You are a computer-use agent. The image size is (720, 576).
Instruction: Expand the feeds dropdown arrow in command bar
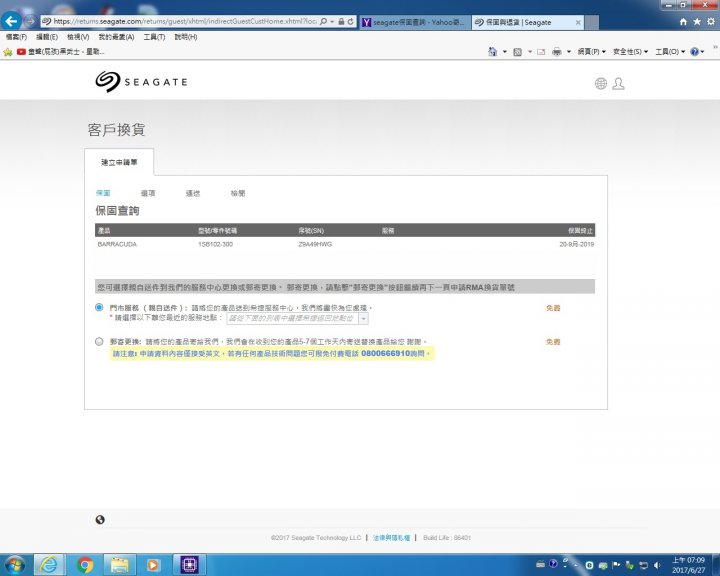click(x=529, y=52)
